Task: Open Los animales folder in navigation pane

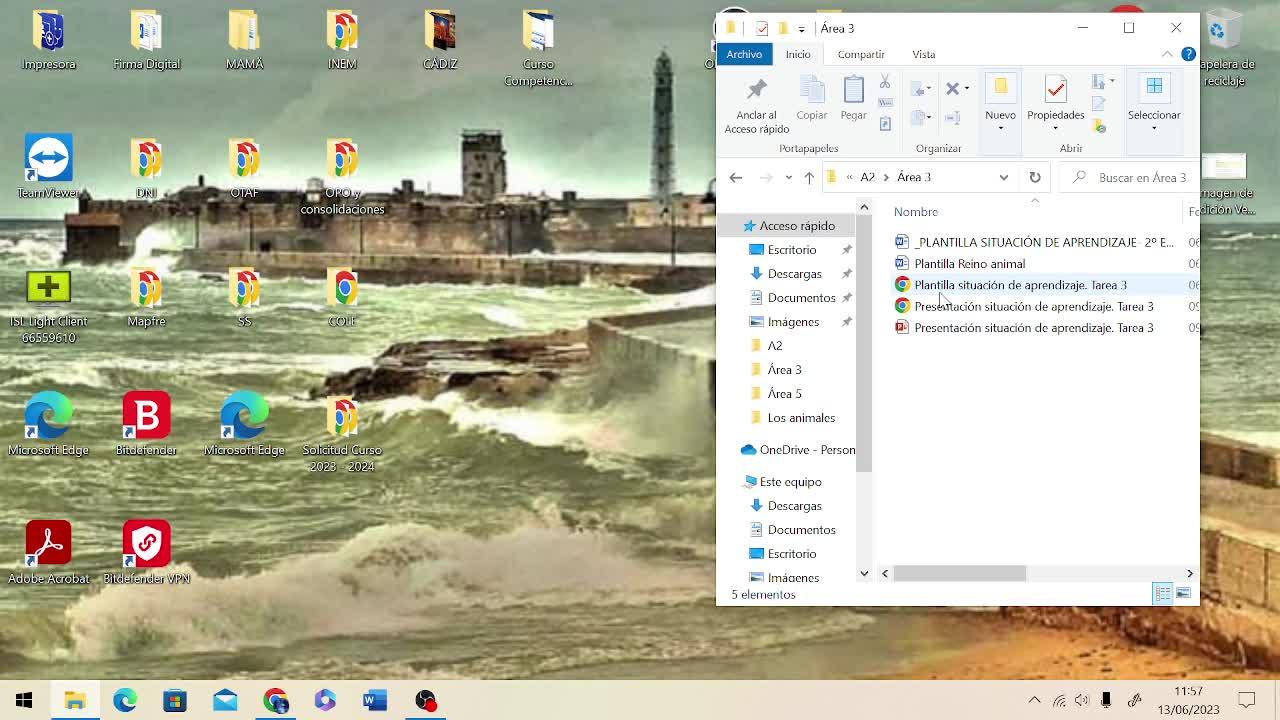Action: pyautogui.click(x=800, y=418)
